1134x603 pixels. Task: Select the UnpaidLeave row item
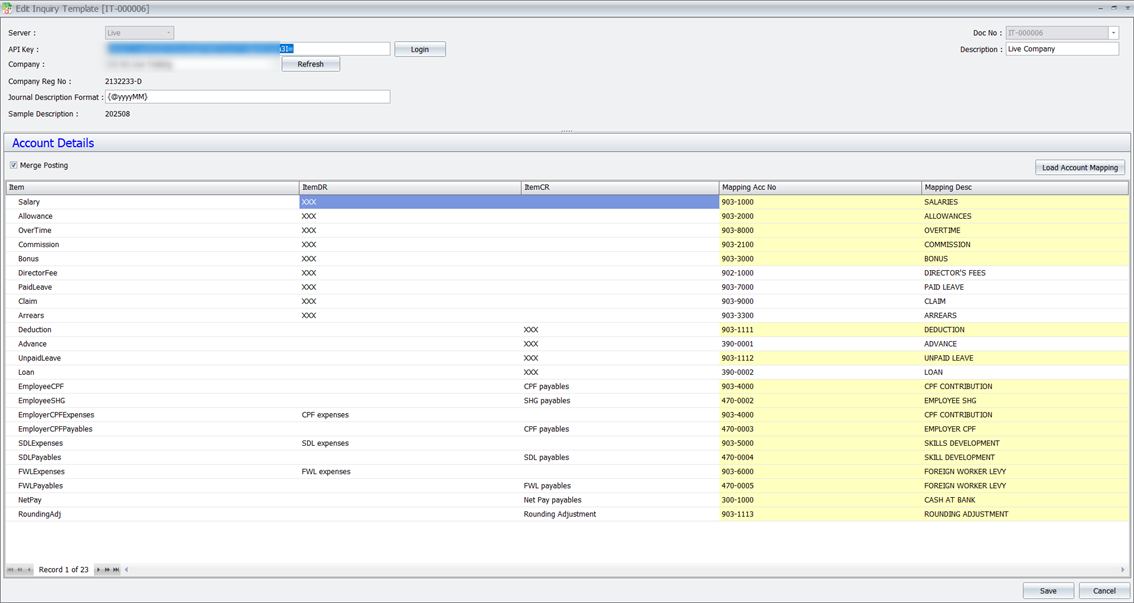pos(153,358)
